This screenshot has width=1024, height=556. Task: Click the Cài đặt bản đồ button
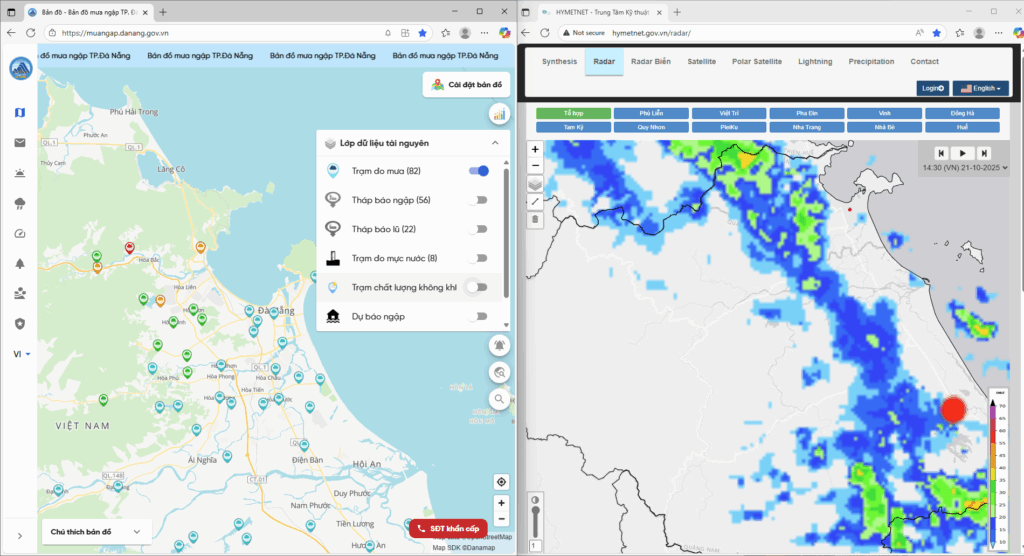pyautogui.click(x=466, y=85)
